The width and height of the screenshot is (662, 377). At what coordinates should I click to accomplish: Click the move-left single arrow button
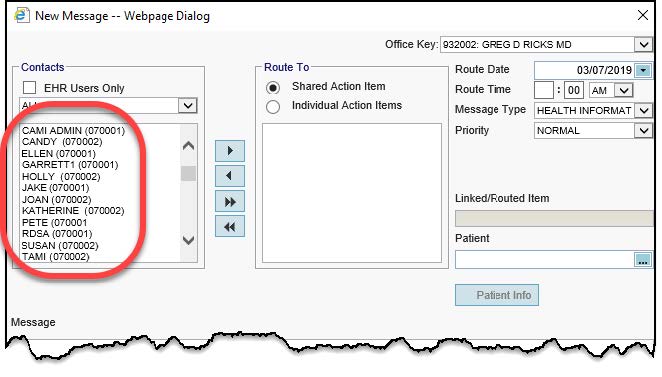click(230, 176)
